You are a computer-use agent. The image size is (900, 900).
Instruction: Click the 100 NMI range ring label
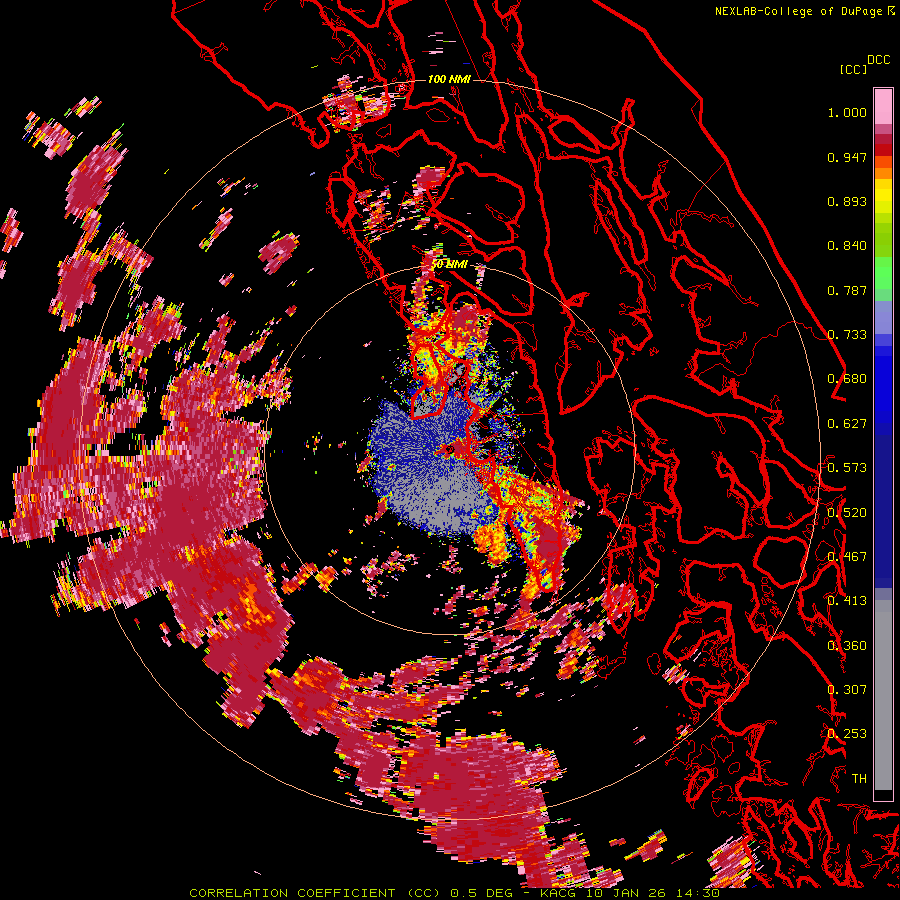click(449, 79)
